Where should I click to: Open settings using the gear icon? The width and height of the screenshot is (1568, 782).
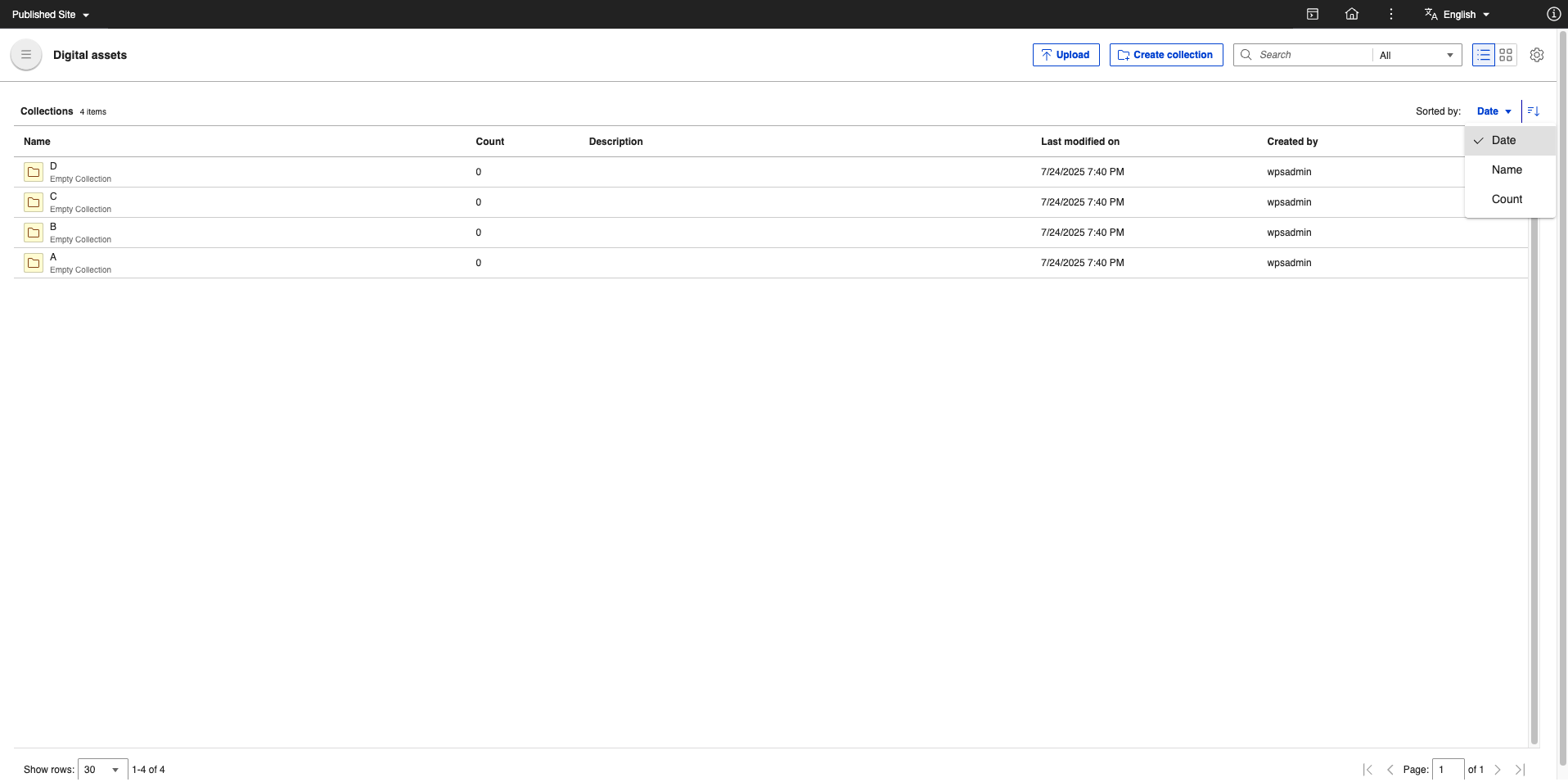coord(1536,55)
